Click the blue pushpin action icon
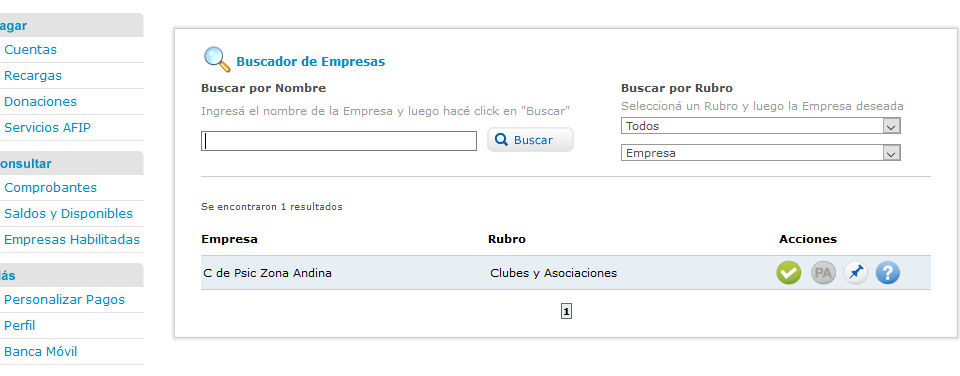The width and height of the screenshot is (960, 376). (x=855, y=273)
